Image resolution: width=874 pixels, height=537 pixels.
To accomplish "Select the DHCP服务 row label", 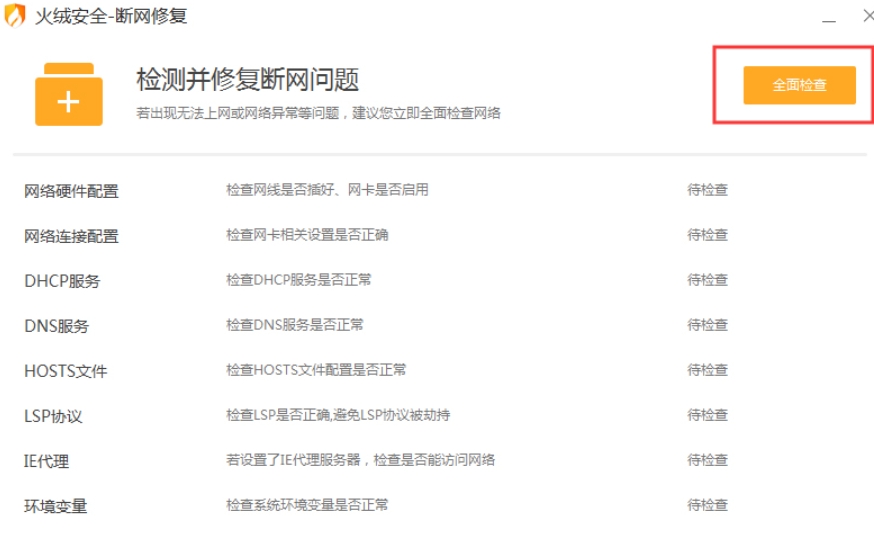I will (62, 281).
